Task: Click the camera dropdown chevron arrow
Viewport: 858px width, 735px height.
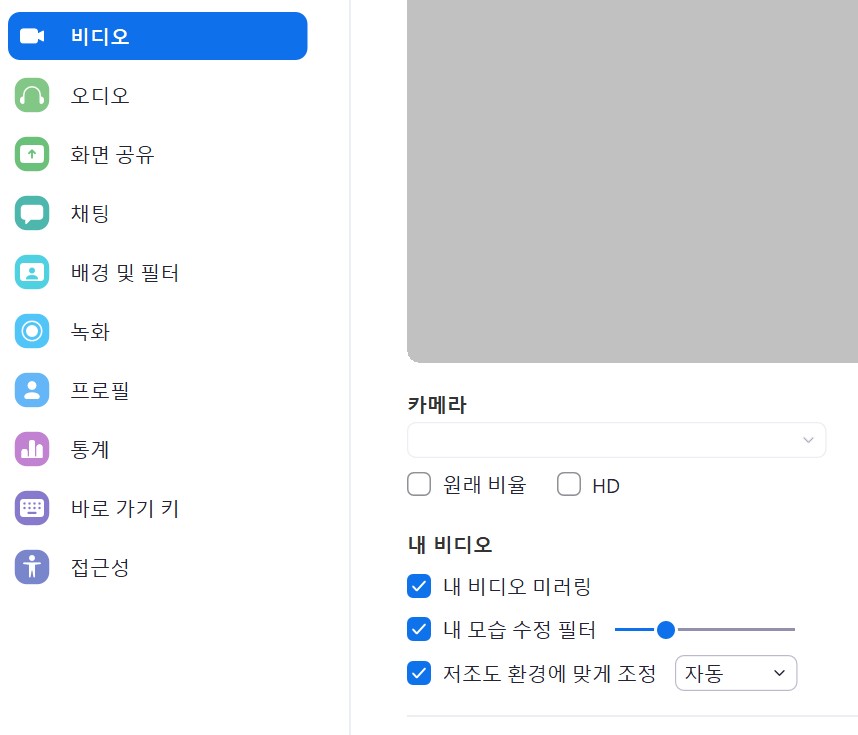Action: point(808,440)
